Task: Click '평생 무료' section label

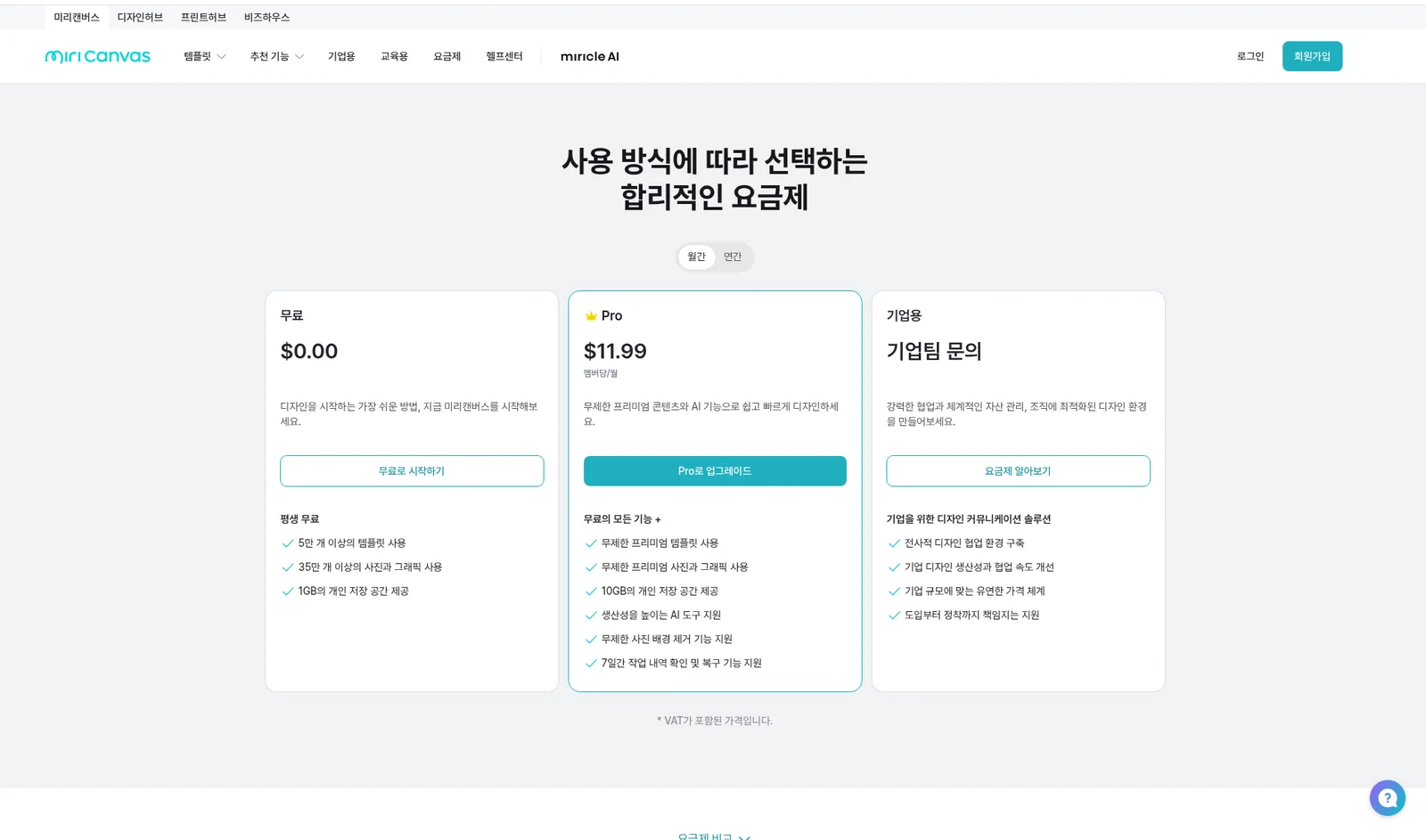Action: [x=299, y=519]
